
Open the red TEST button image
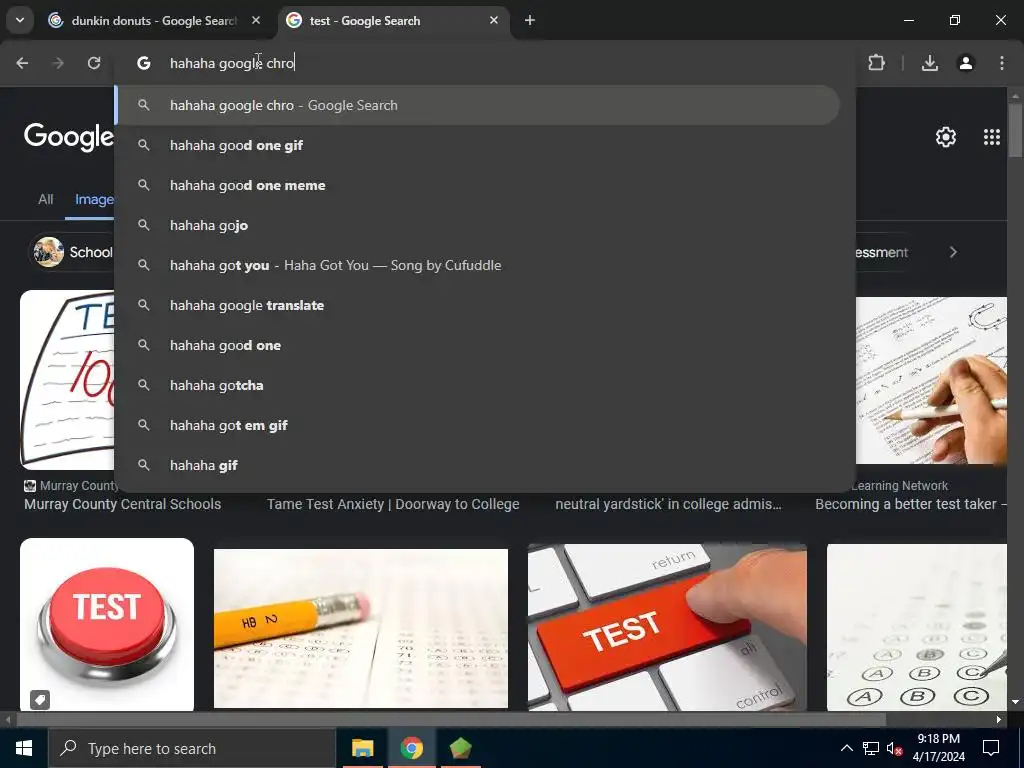107,624
